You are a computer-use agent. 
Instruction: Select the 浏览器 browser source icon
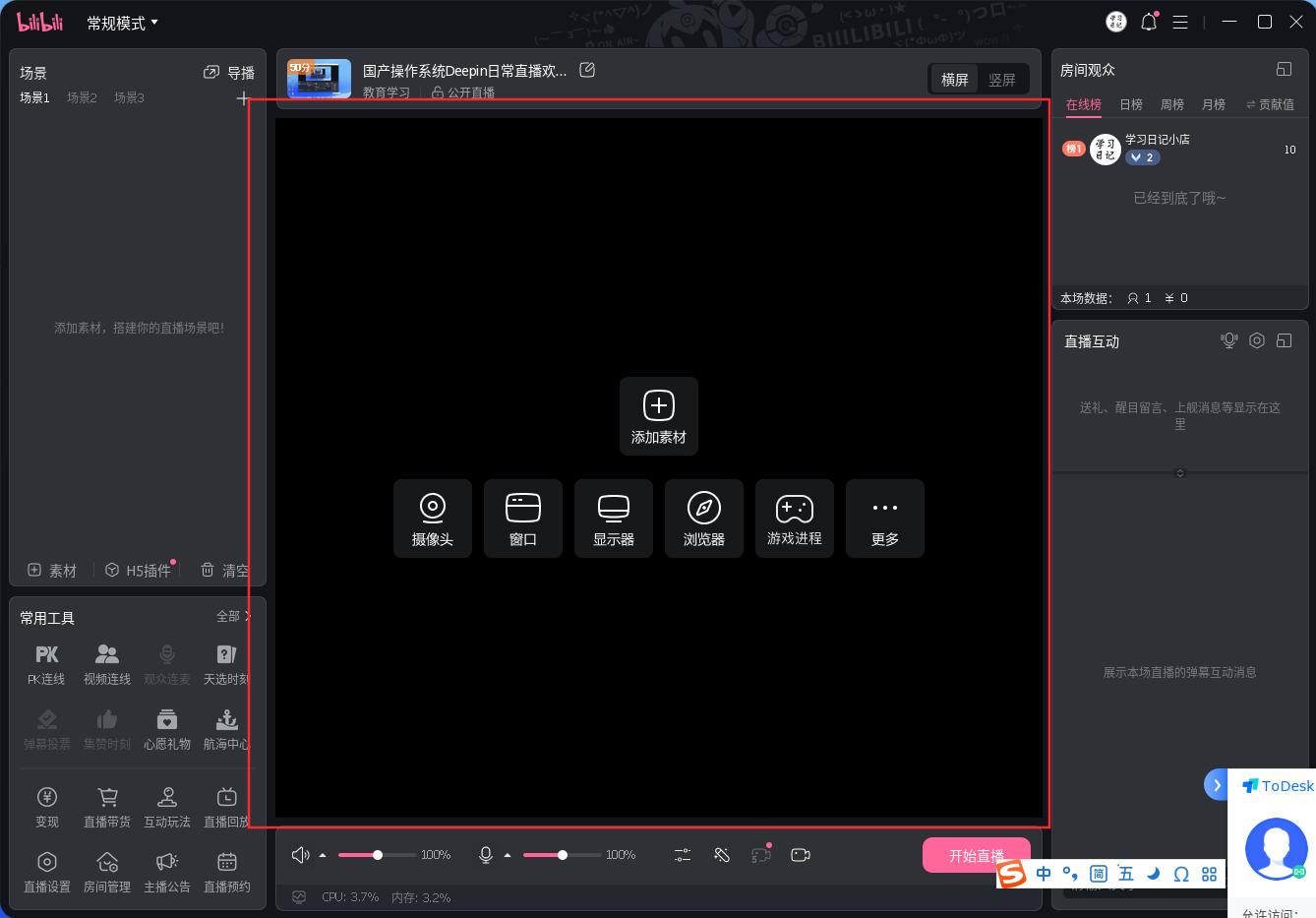[704, 519]
